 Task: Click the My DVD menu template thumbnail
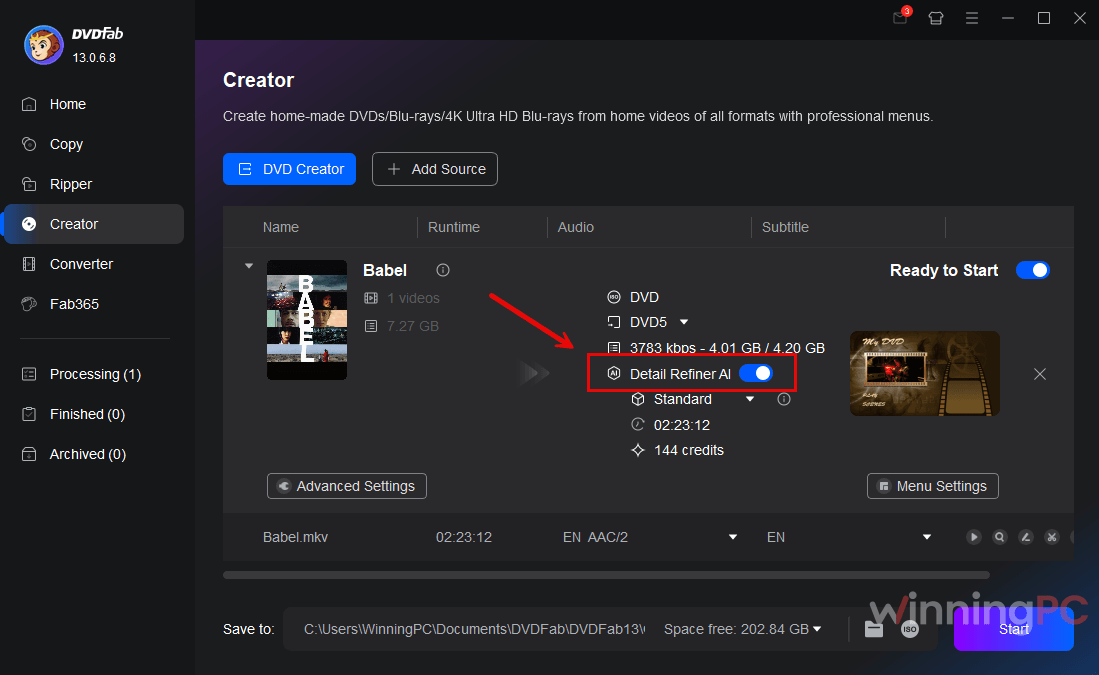pos(924,374)
